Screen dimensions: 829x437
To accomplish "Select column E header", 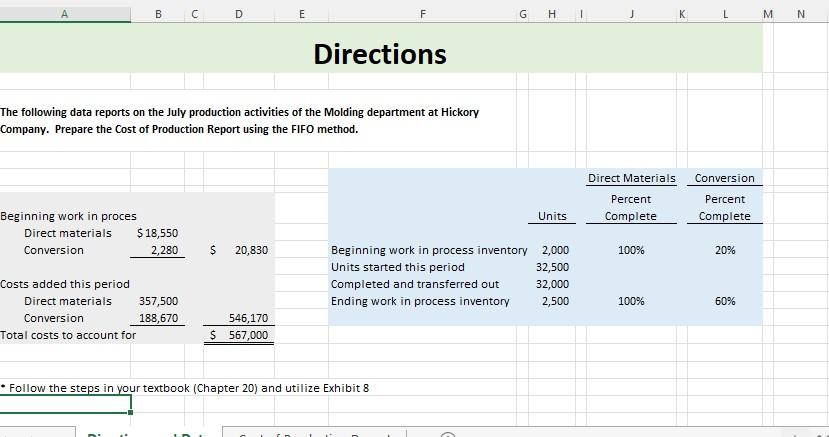I will pyautogui.click(x=302, y=15).
